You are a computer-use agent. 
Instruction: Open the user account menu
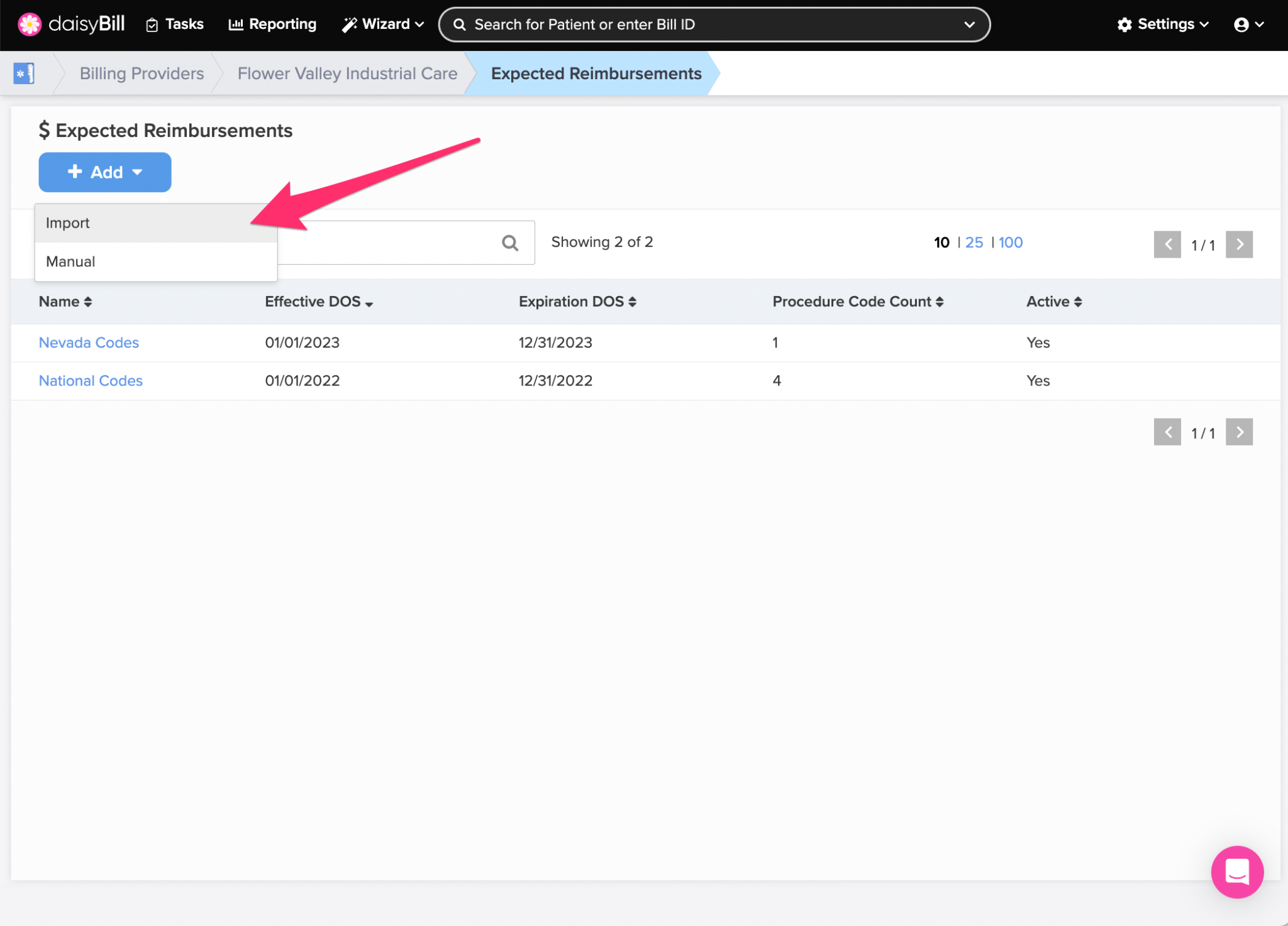click(x=1248, y=24)
